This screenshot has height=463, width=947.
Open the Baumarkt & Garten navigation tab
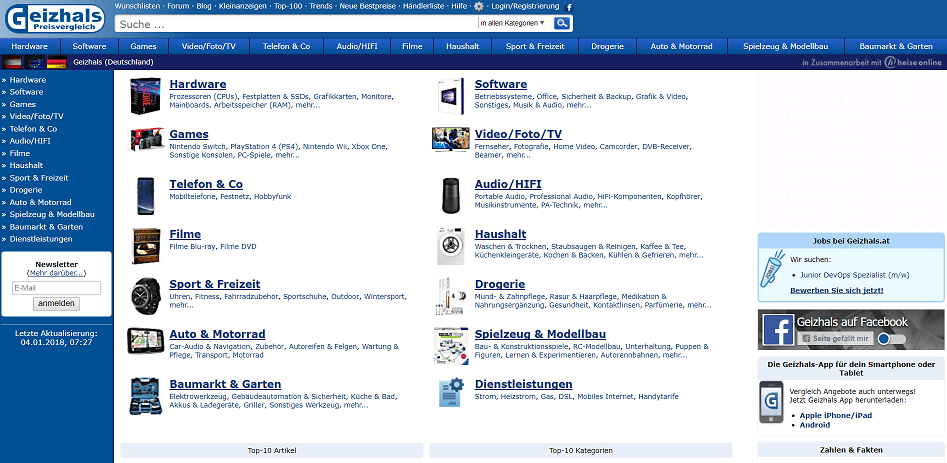(896, 46)
